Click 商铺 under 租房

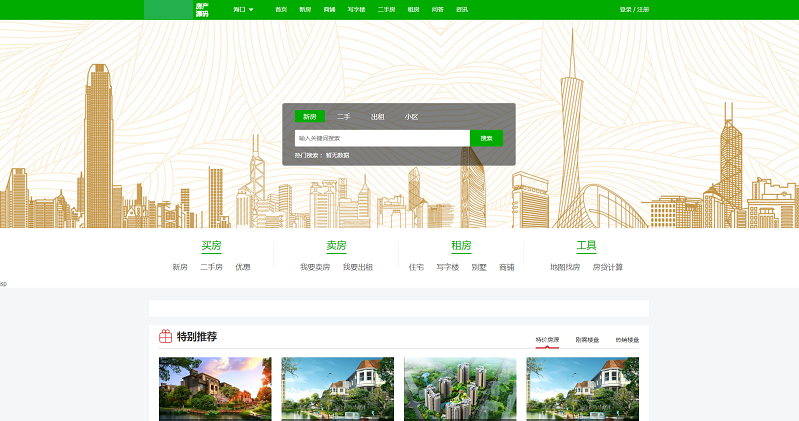coord(507,267)
